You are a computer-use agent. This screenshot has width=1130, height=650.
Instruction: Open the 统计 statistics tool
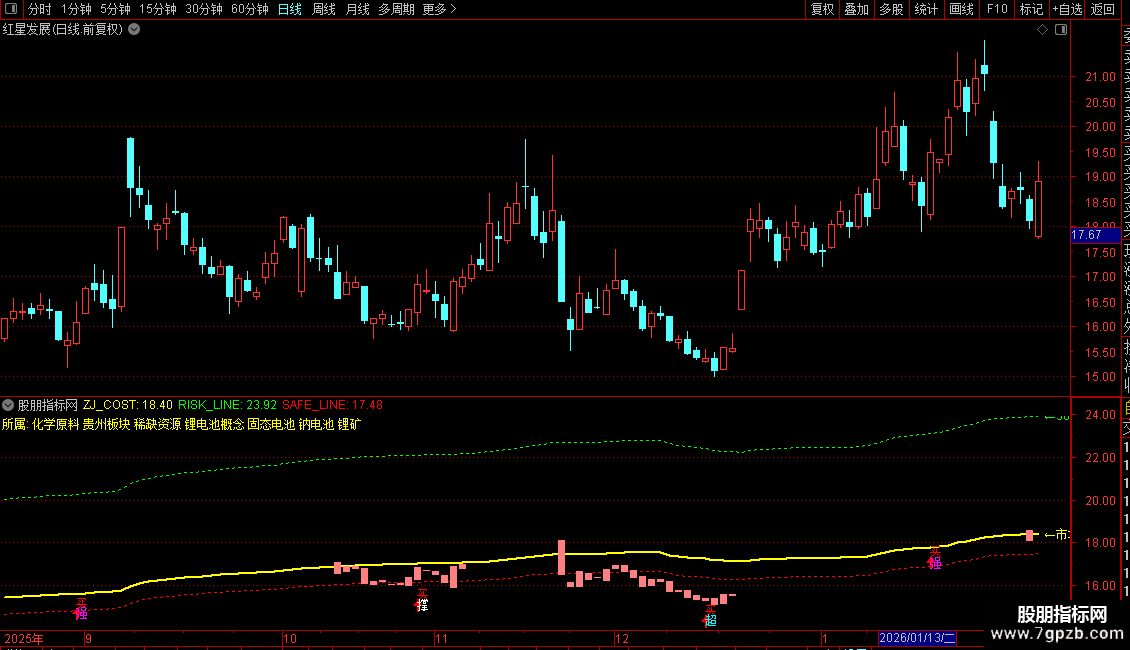(x=926, y=9)
